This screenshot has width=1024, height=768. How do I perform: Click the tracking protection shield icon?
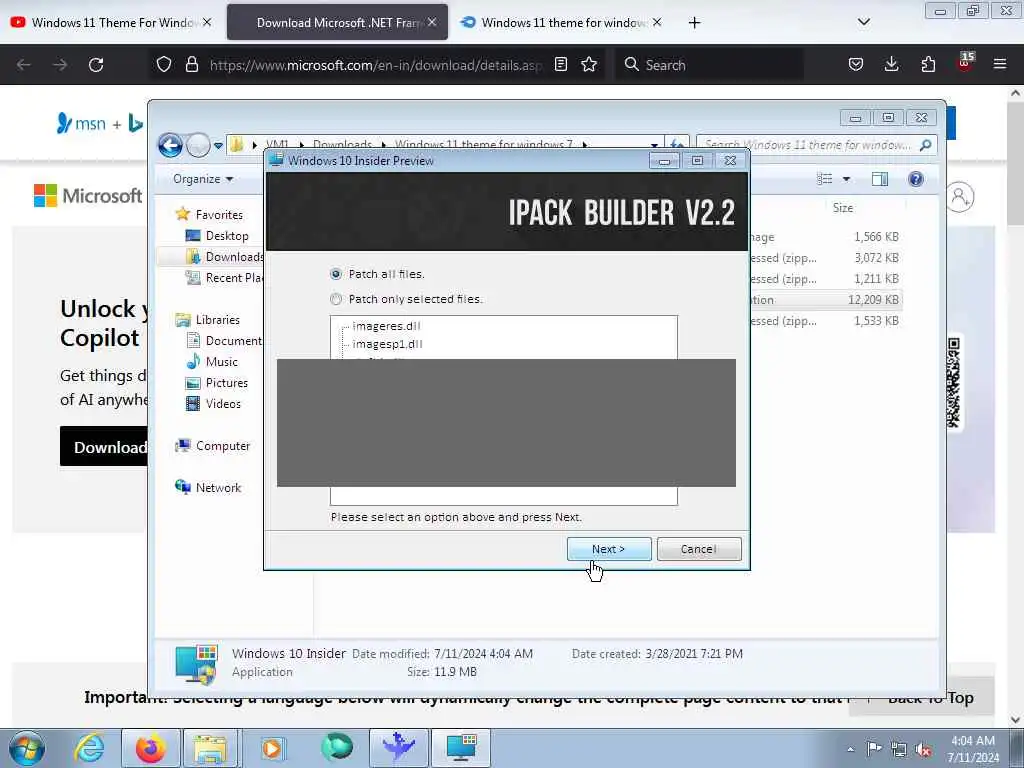(164, 65)
